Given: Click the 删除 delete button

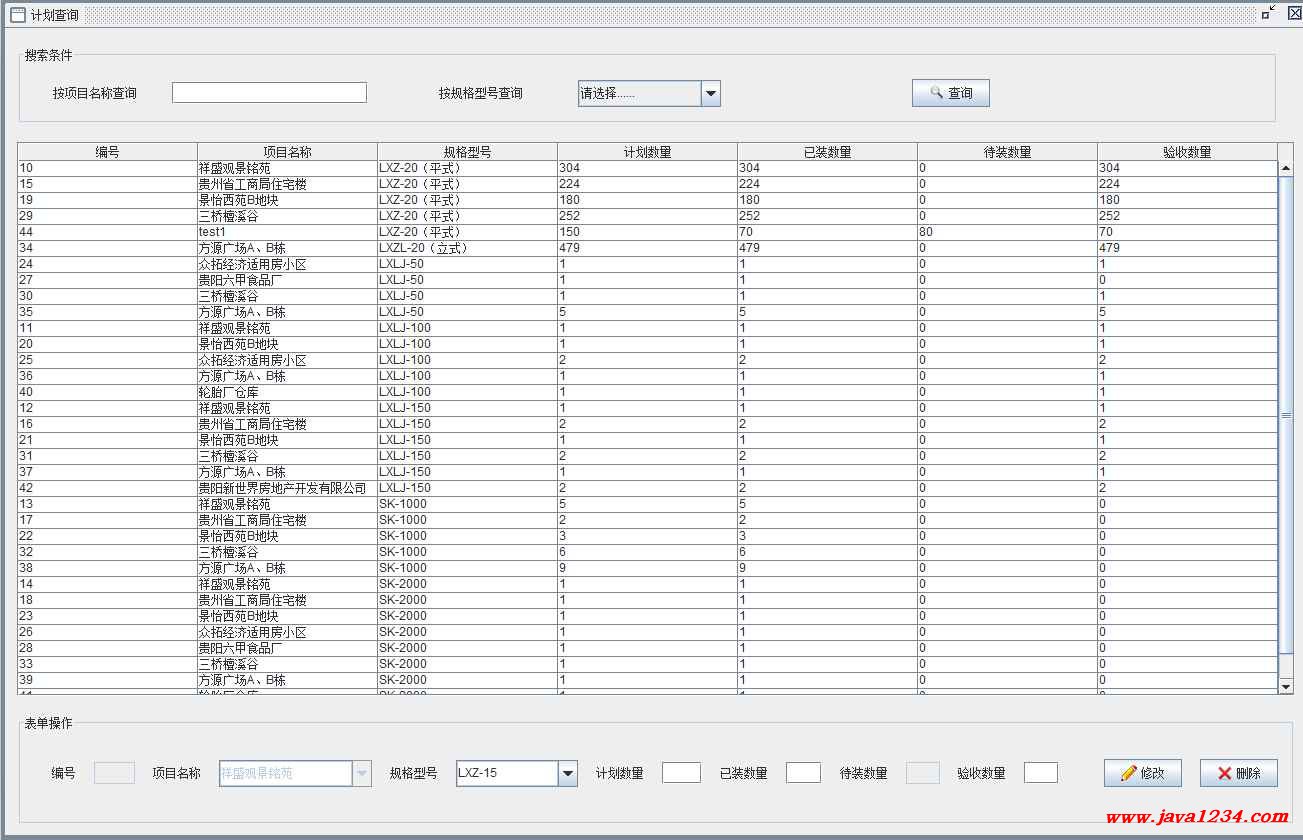Looking at the screenshot, I should pyautogui.click(x=1238, y=773).
